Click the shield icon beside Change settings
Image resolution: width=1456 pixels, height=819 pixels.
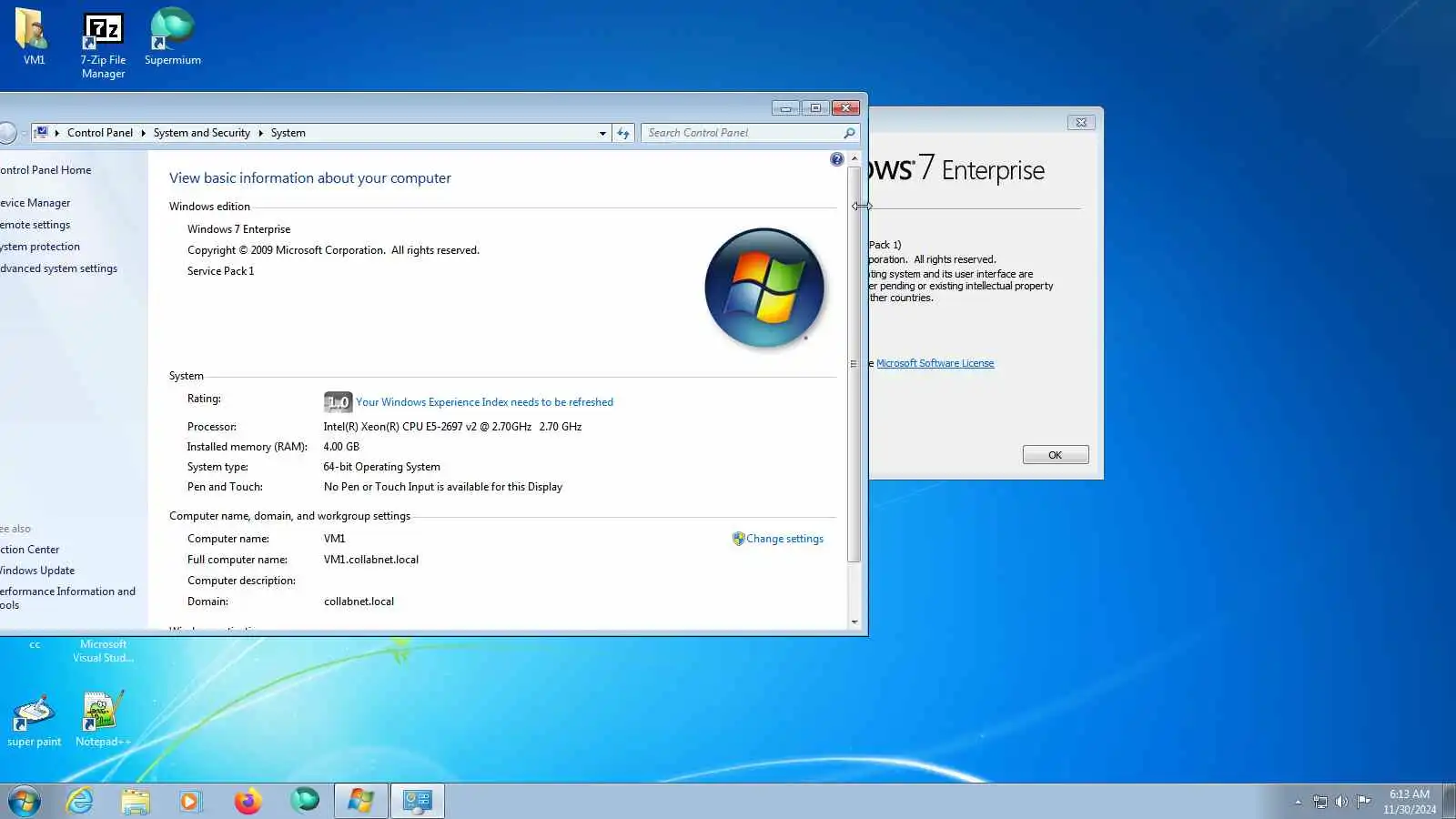point(738,539)
